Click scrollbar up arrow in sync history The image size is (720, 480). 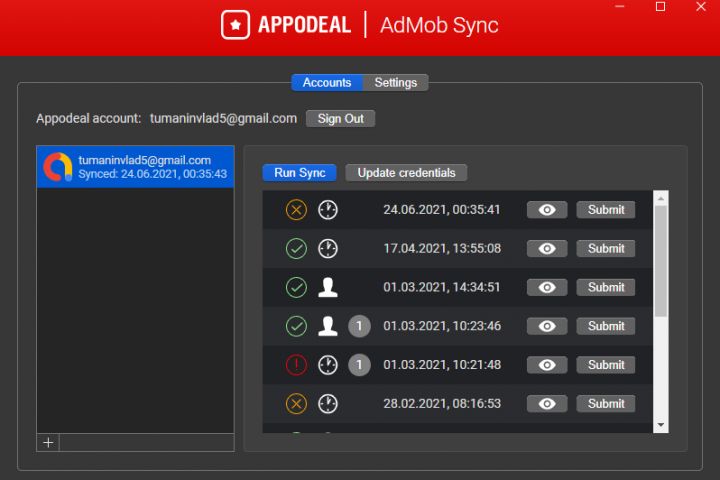[661, 198]
